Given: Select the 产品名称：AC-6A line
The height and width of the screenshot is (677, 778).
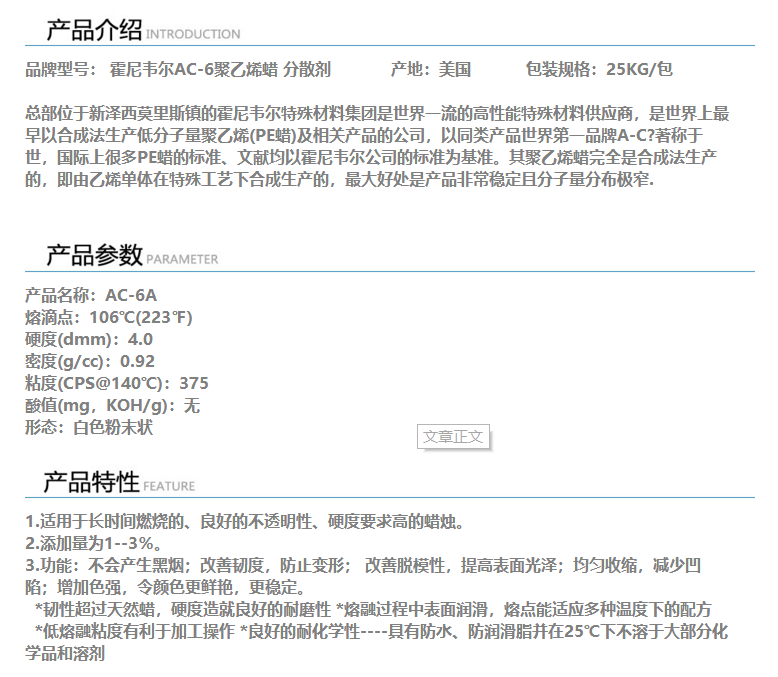Looking at the screenshot, I should [x=91, y=295].
